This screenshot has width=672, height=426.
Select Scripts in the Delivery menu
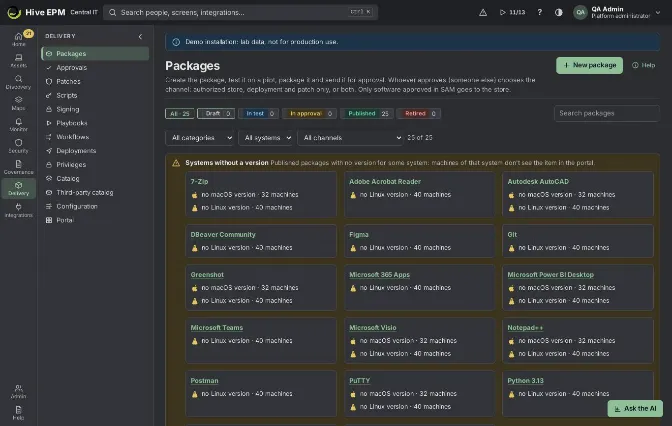pyautogui.click(x=95, y=95)
